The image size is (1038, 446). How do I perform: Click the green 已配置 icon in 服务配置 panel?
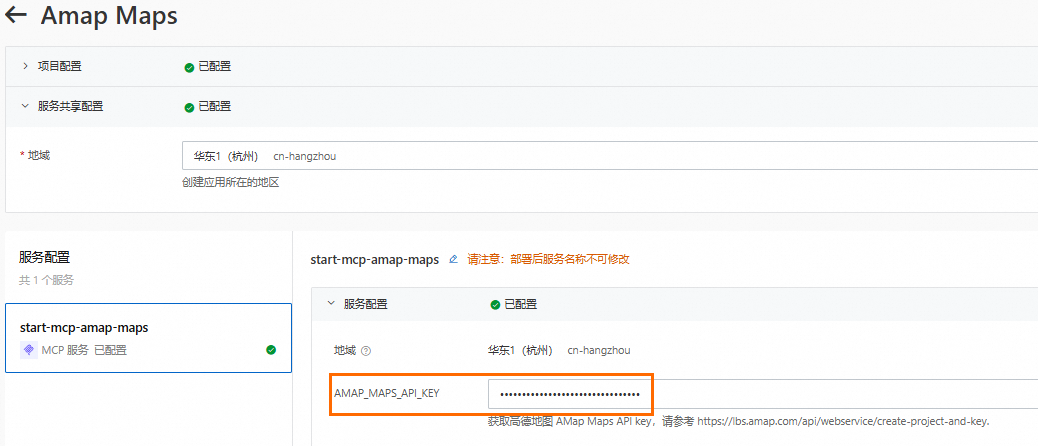coord(495,304)
